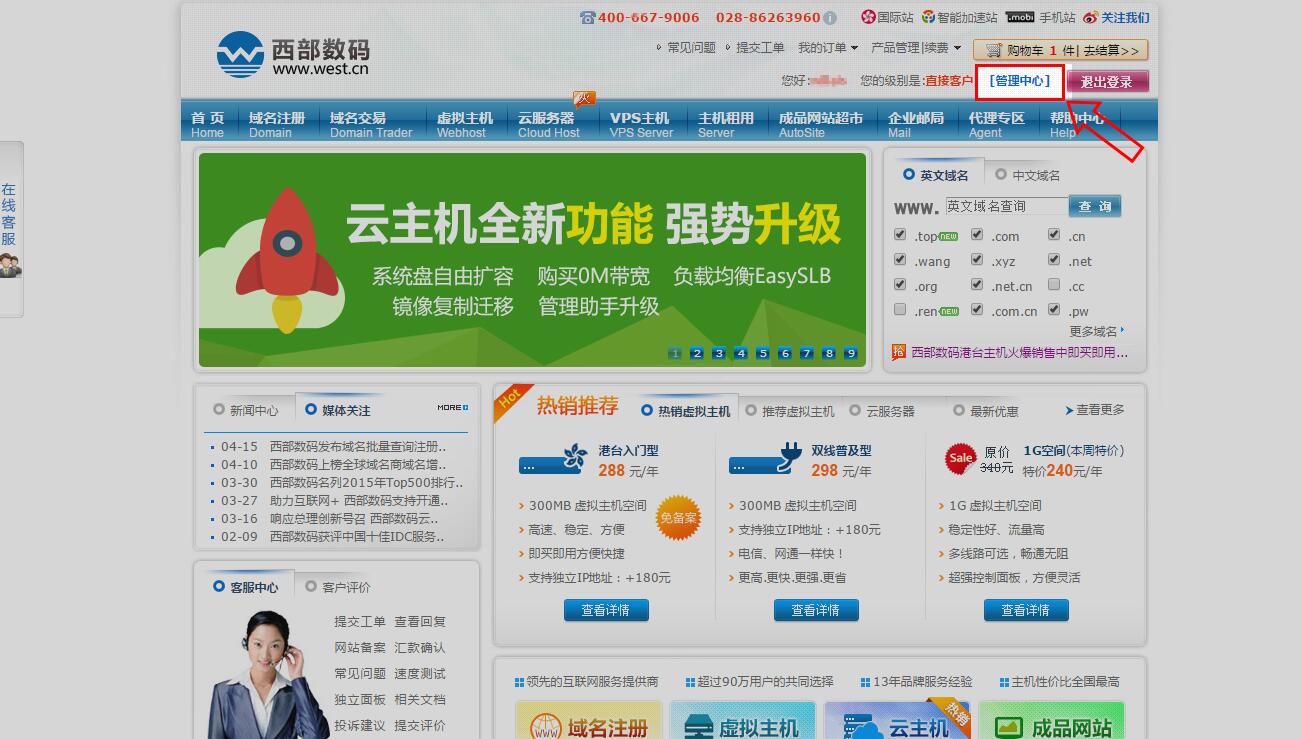
Task: Open the 域名注册 Domain navigation item
Action: coord(277,124)
